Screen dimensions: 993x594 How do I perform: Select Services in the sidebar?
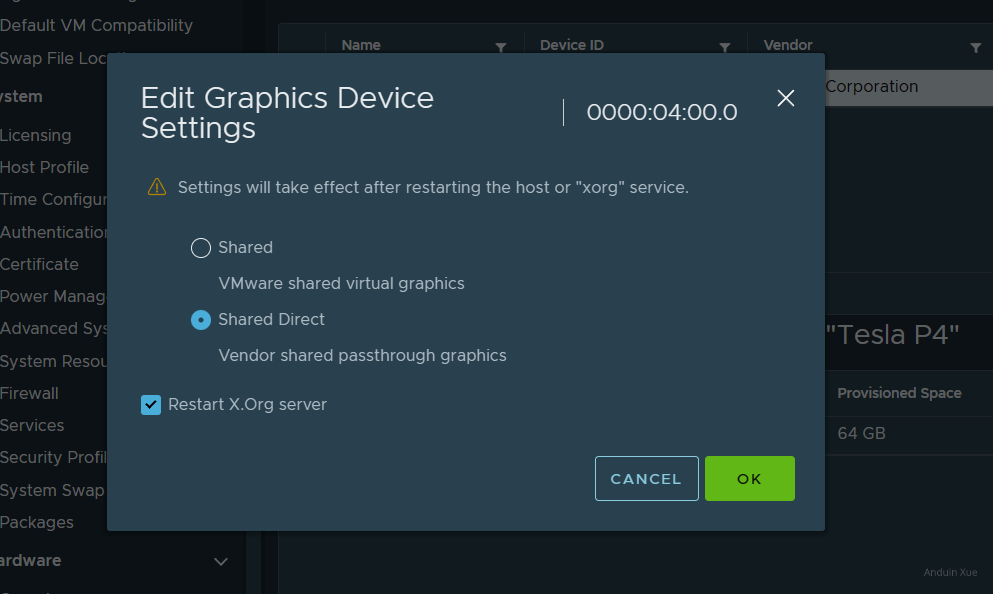(x=33, y=425)
